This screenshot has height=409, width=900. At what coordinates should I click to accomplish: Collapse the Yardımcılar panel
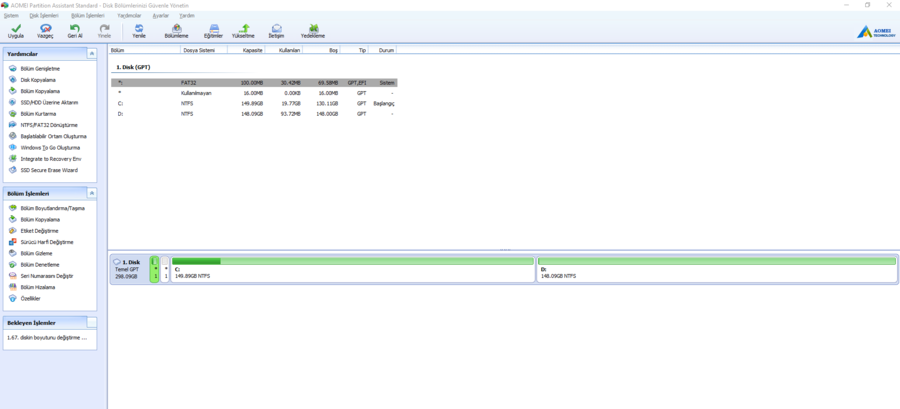[92, 53]
